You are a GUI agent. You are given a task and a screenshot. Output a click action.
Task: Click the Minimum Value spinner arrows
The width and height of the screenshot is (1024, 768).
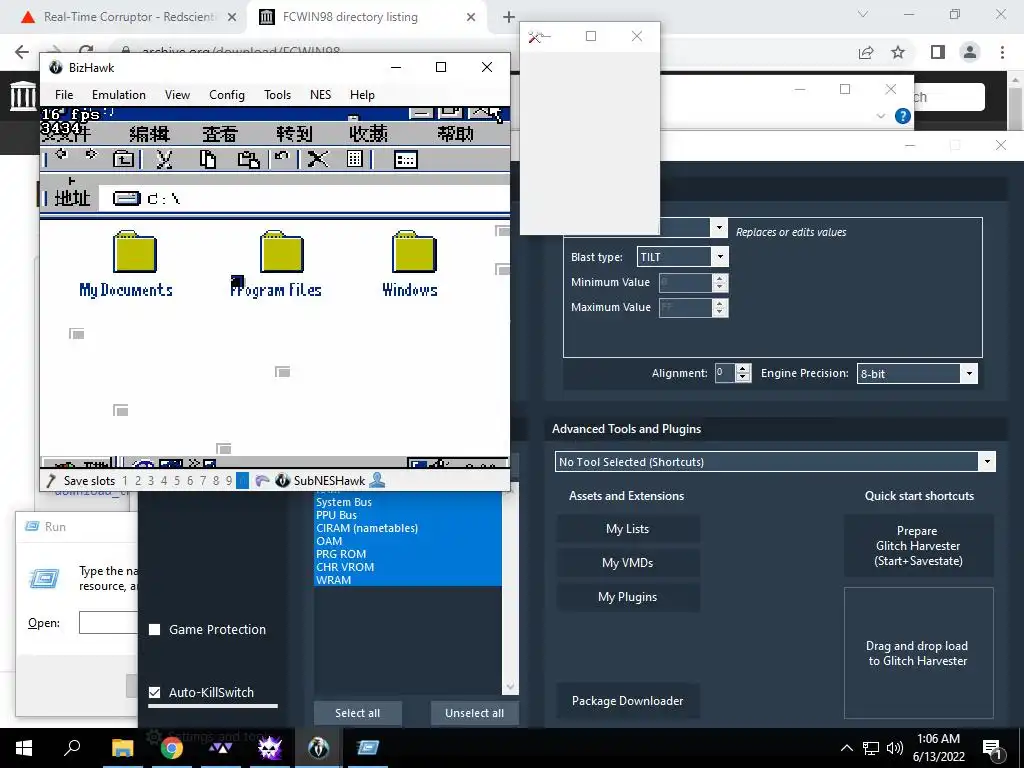[x=720, y=282]
